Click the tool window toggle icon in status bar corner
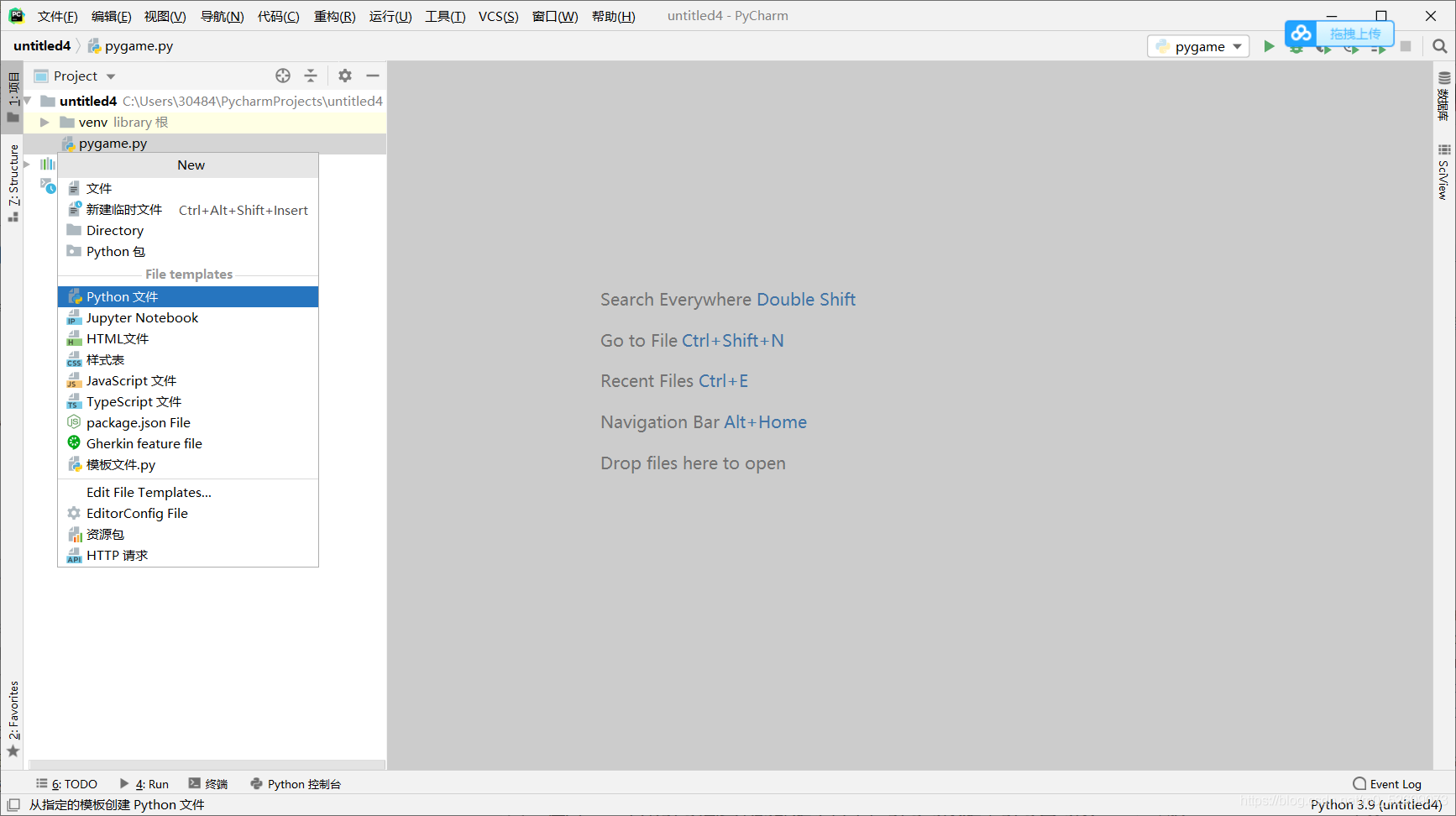The width and height of the screenshot is (1456, 816). 13,804
